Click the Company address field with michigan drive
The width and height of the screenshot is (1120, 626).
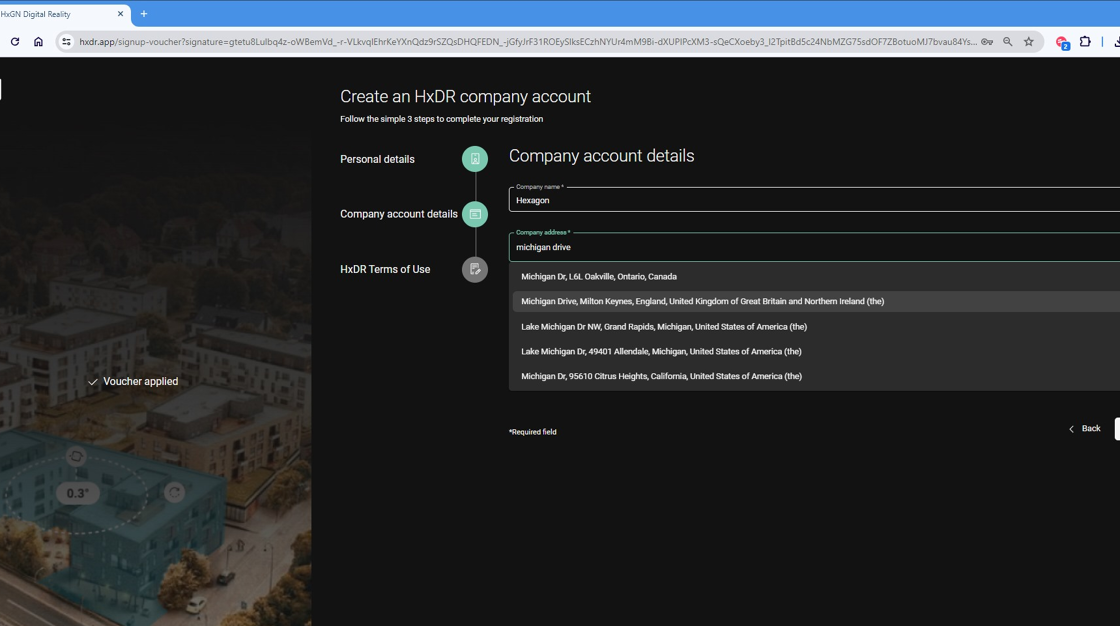tap(814, 247)
